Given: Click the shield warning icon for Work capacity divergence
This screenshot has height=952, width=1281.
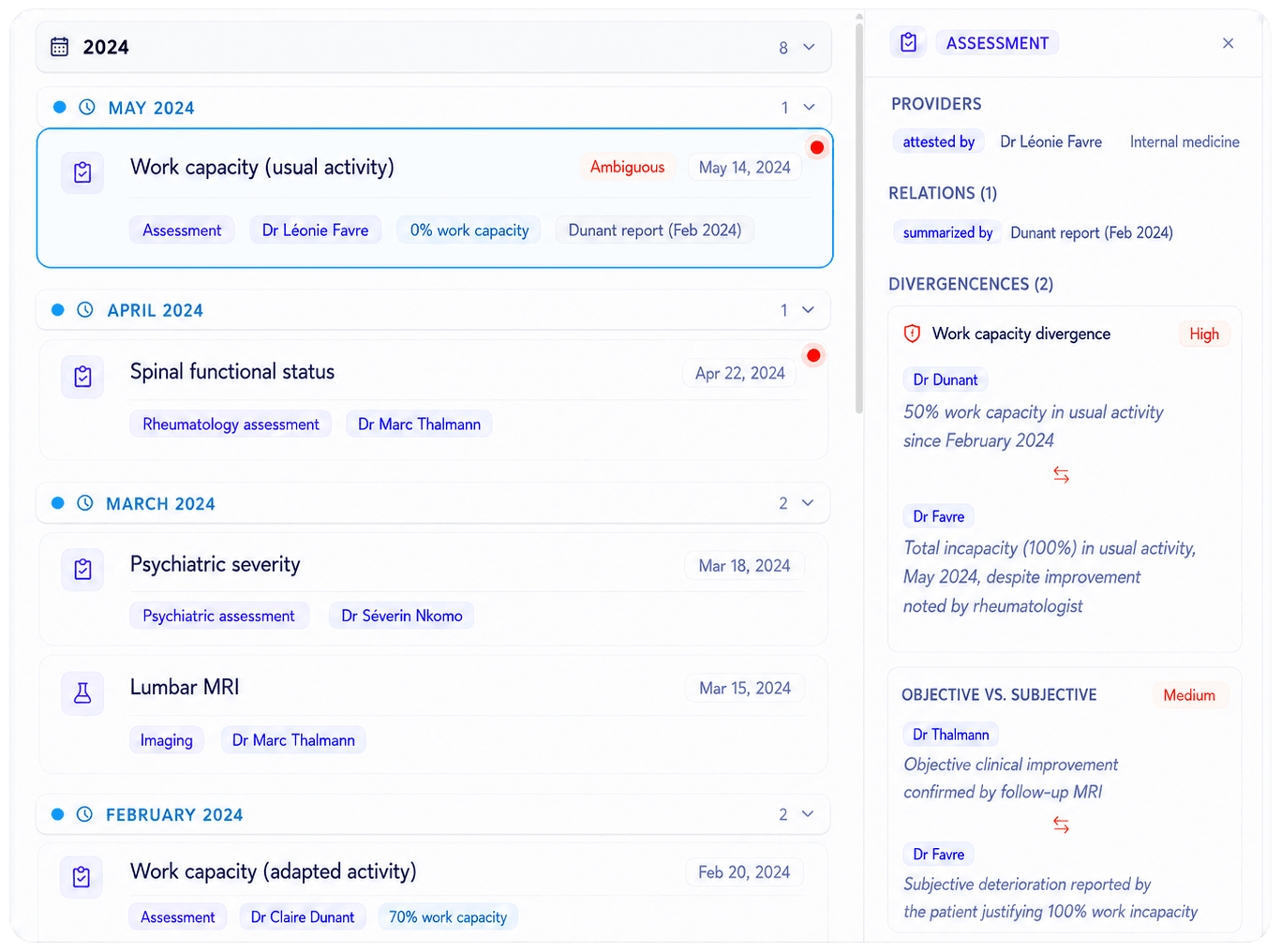Looking at the screenshot, I should (x=912, y=334).
